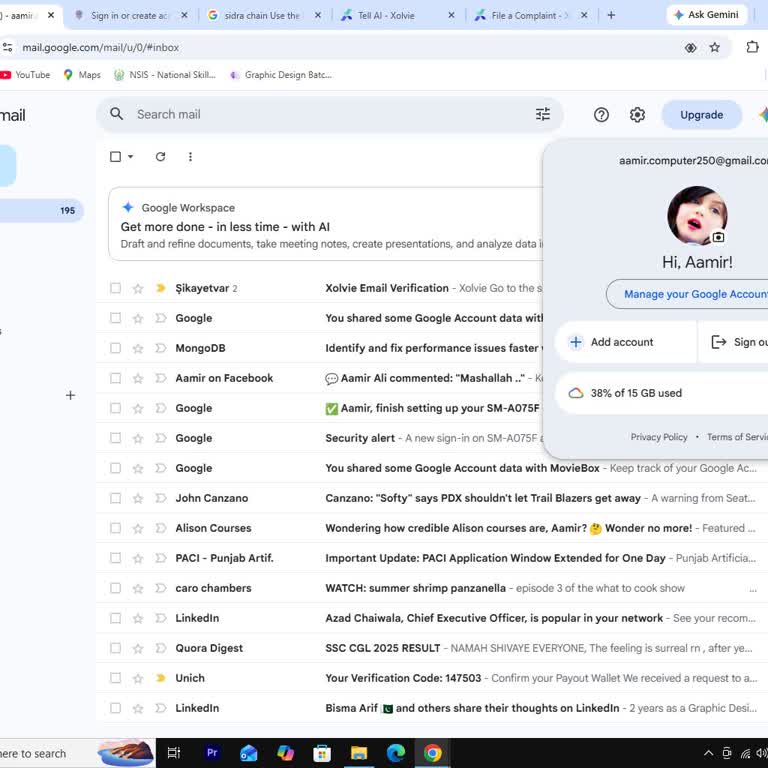Star the Şikayetvar email
This screenshot has width=768, height=768.
138,288
